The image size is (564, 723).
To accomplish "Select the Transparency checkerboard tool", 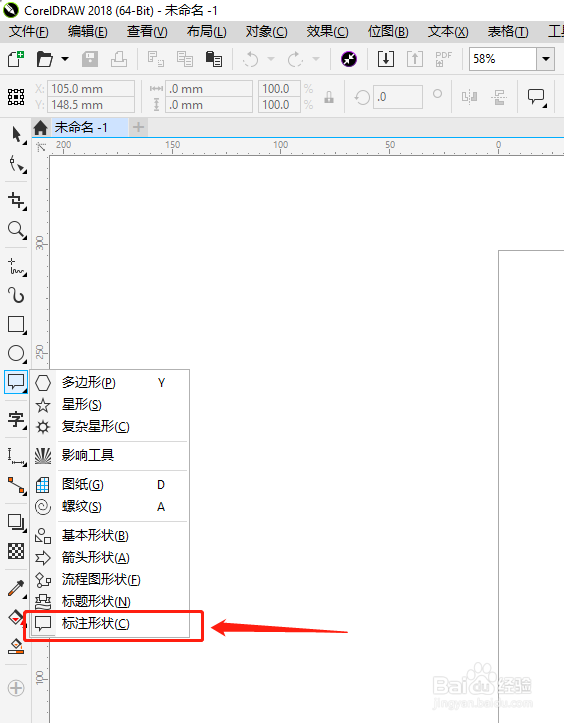I will click(x=17, y=551).
